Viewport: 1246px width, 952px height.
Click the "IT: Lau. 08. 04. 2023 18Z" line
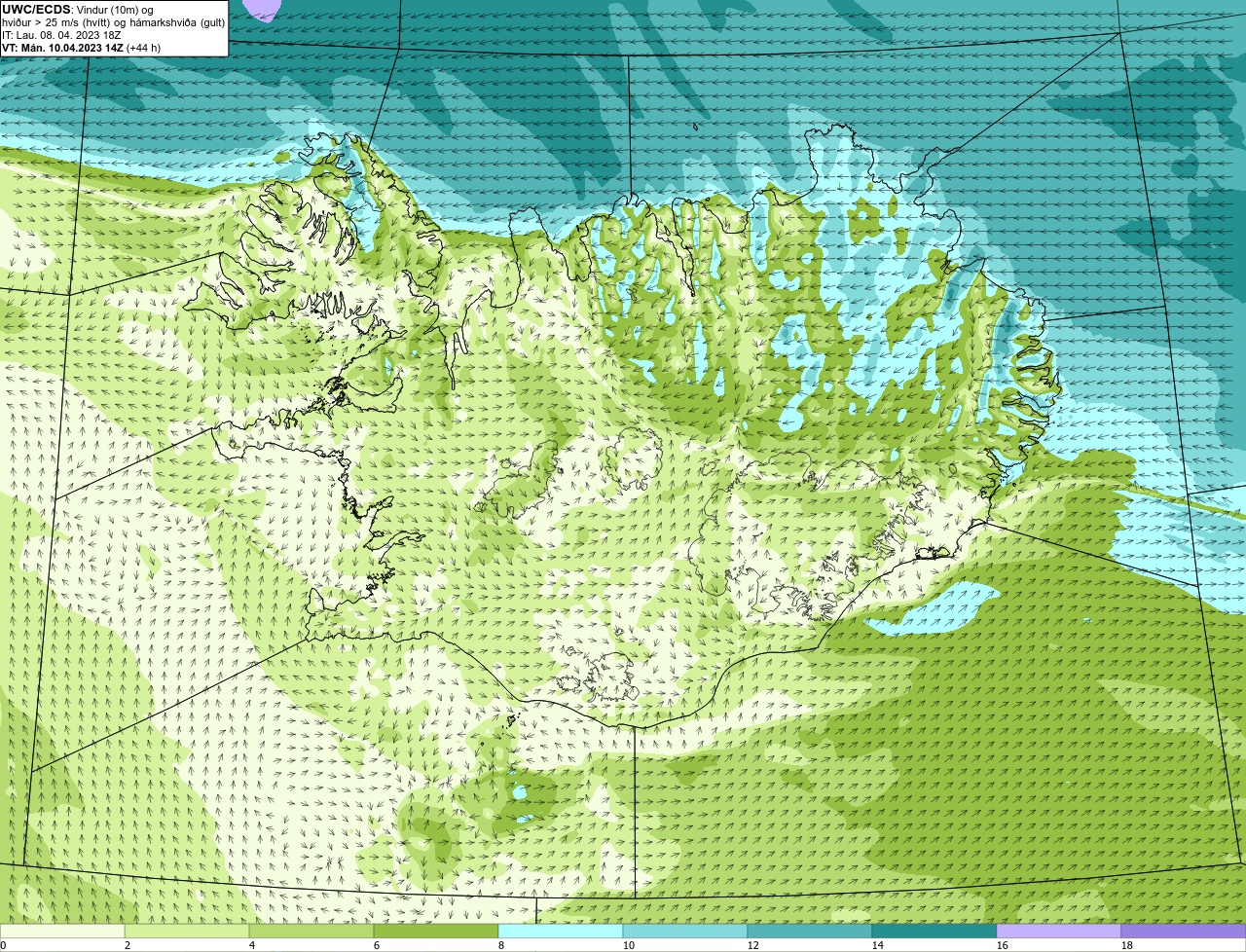click(x=61, y=35)
